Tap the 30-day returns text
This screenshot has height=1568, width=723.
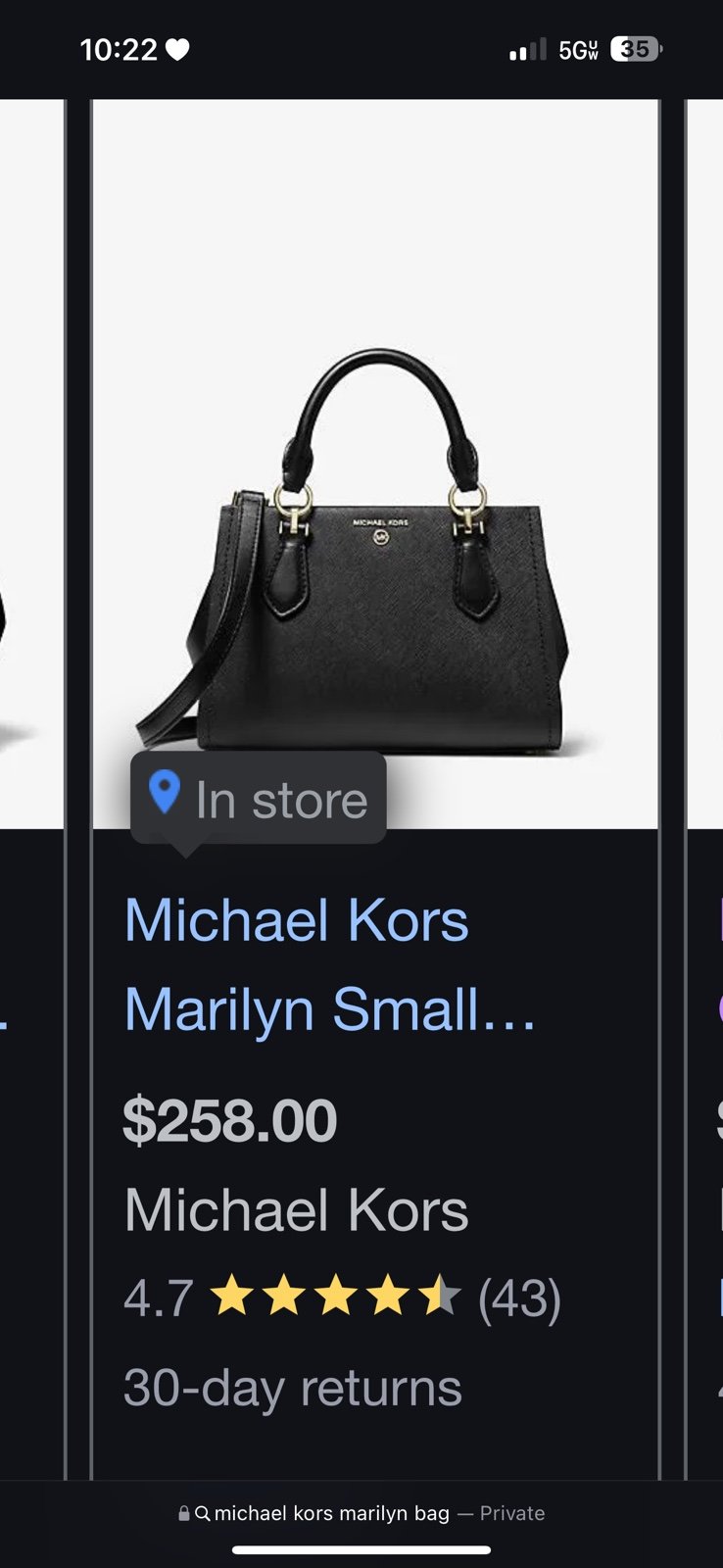(x=293, y=1388)
